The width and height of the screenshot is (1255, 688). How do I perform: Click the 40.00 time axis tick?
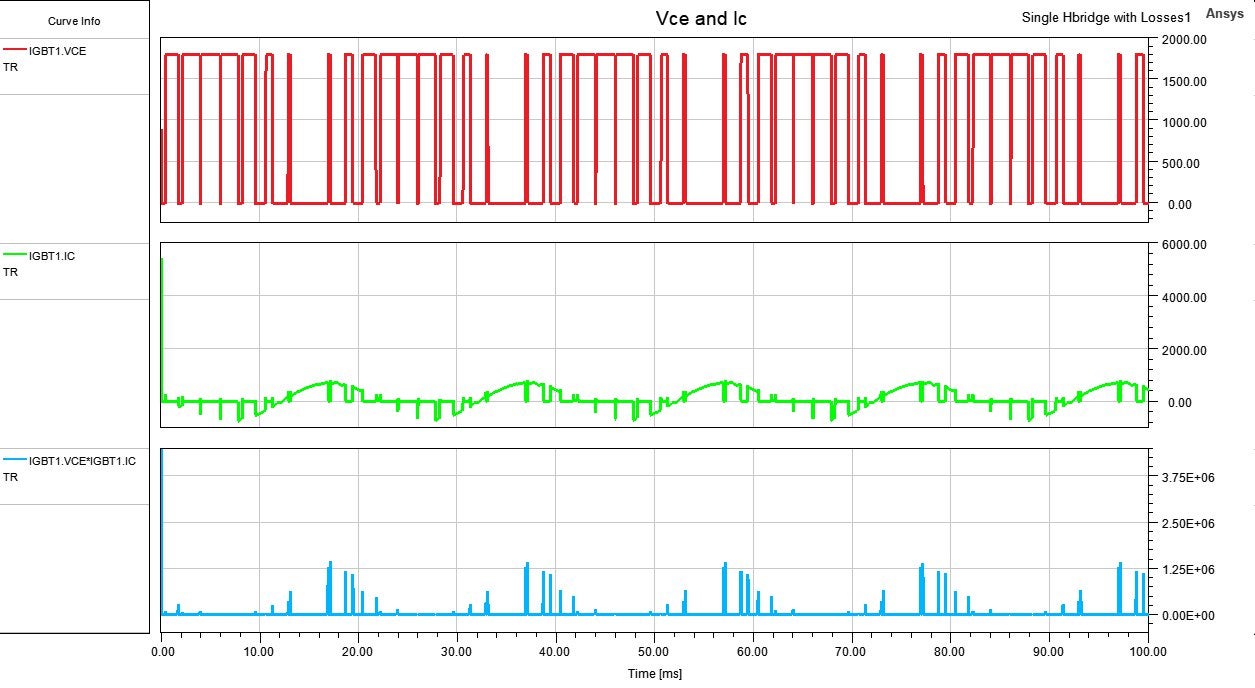click(555, 651)
